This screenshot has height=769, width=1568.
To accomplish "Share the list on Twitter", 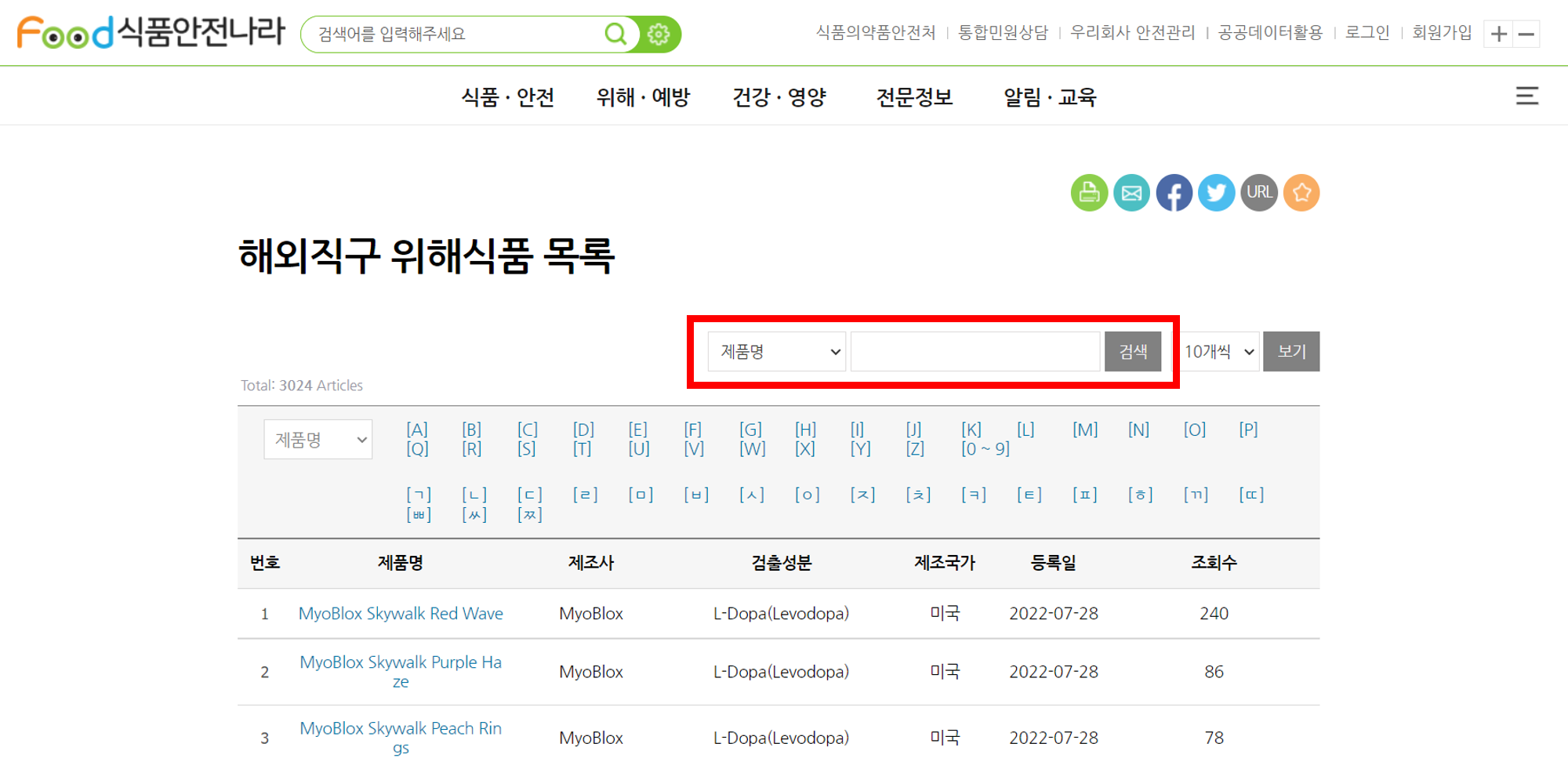I will tap(1216, 192).
